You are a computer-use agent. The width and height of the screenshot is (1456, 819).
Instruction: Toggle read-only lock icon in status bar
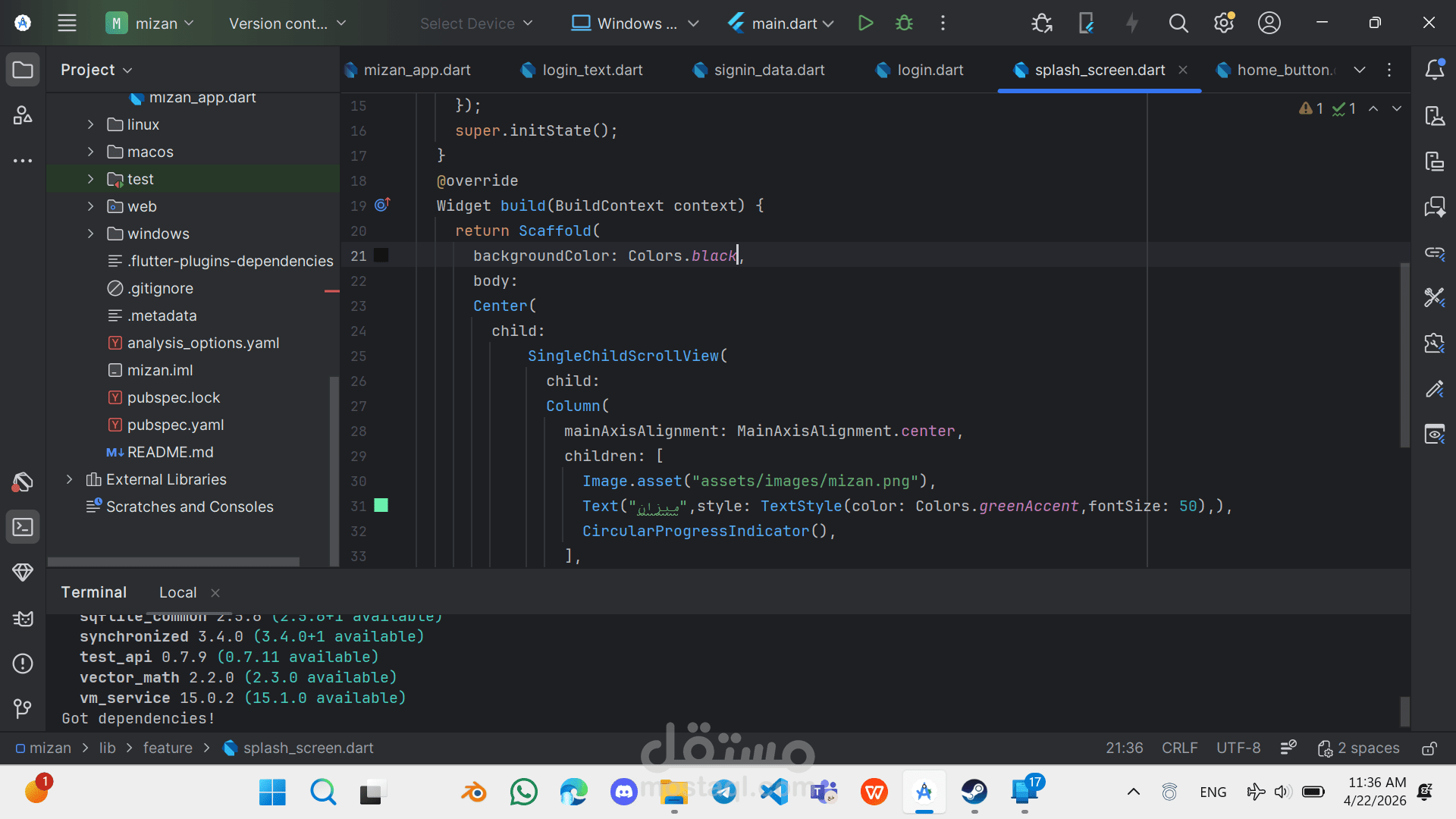(1429, 748)
